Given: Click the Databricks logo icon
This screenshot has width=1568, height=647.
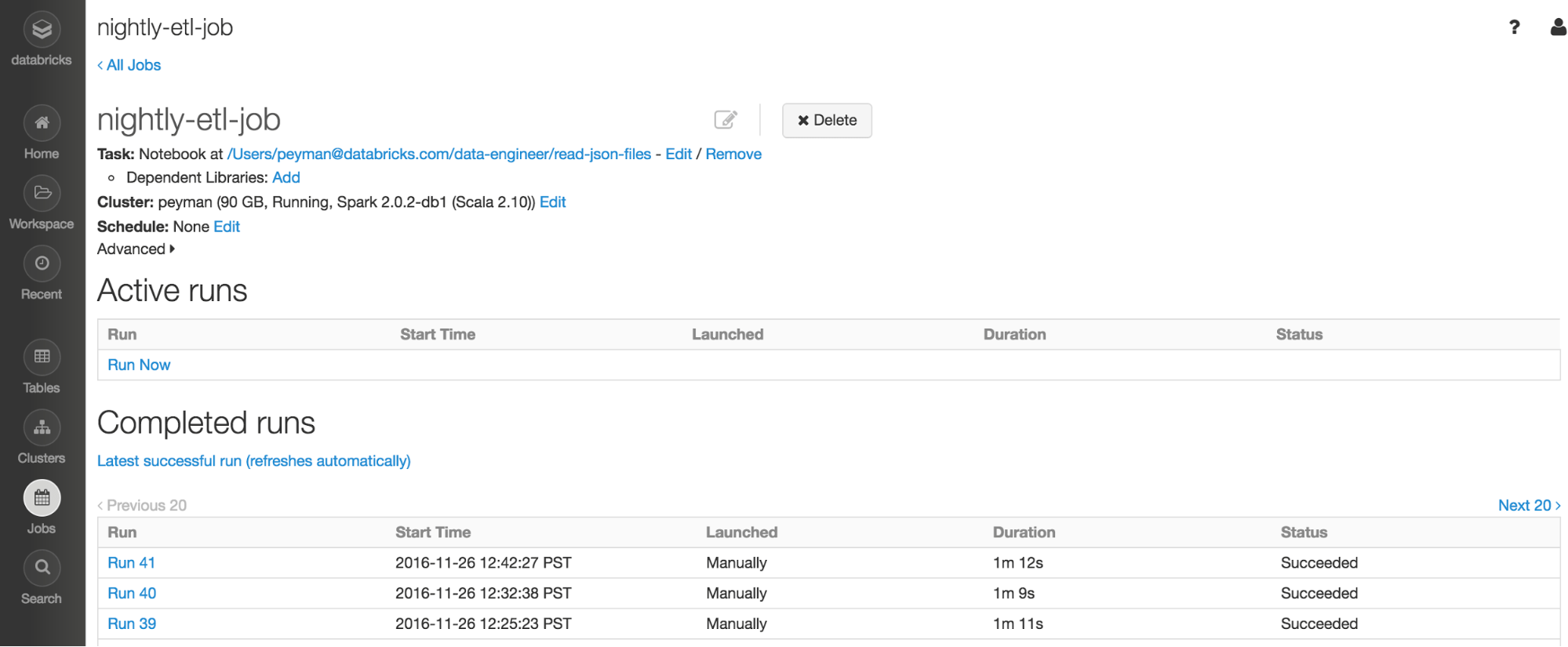Looking at the screenshot, I should click(42, 31).
